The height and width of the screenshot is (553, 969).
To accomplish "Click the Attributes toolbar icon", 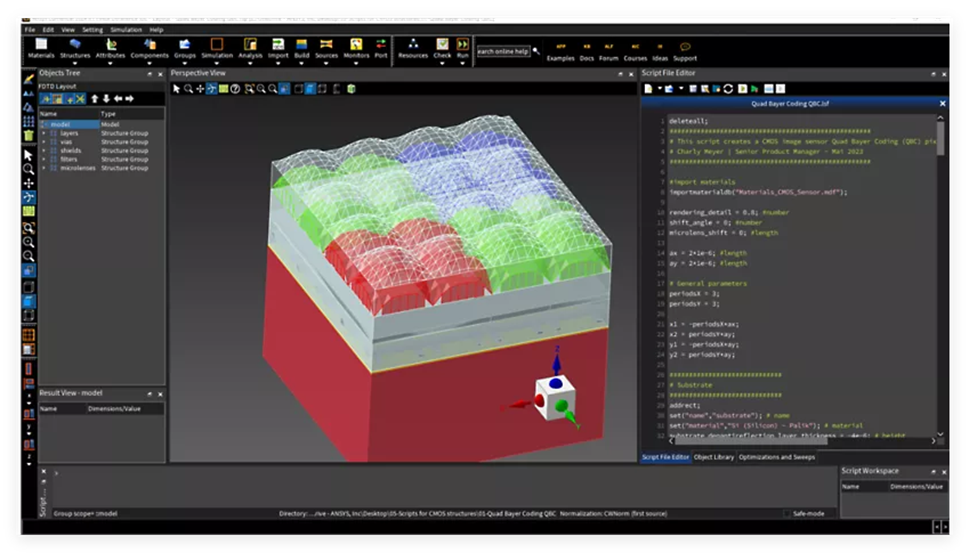I will (111, 44).
